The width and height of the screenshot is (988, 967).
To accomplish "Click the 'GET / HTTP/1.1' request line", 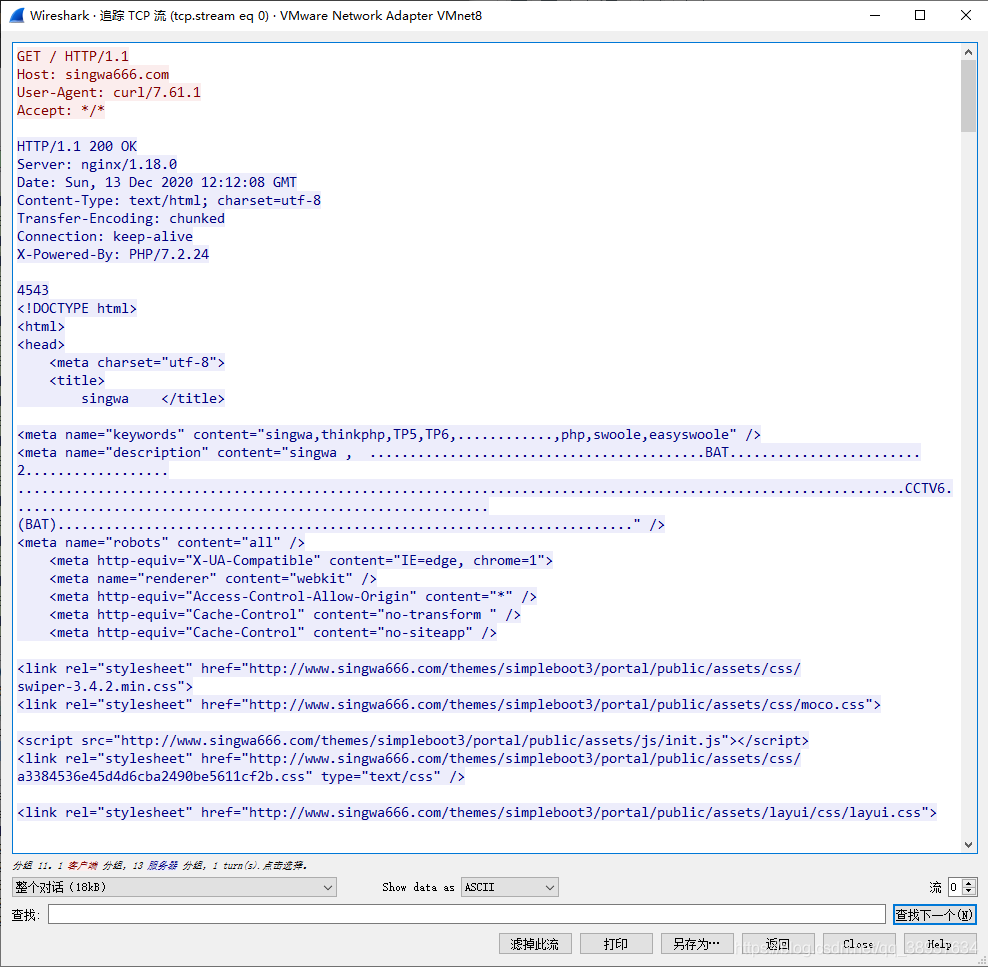I will tap(73, 56).
